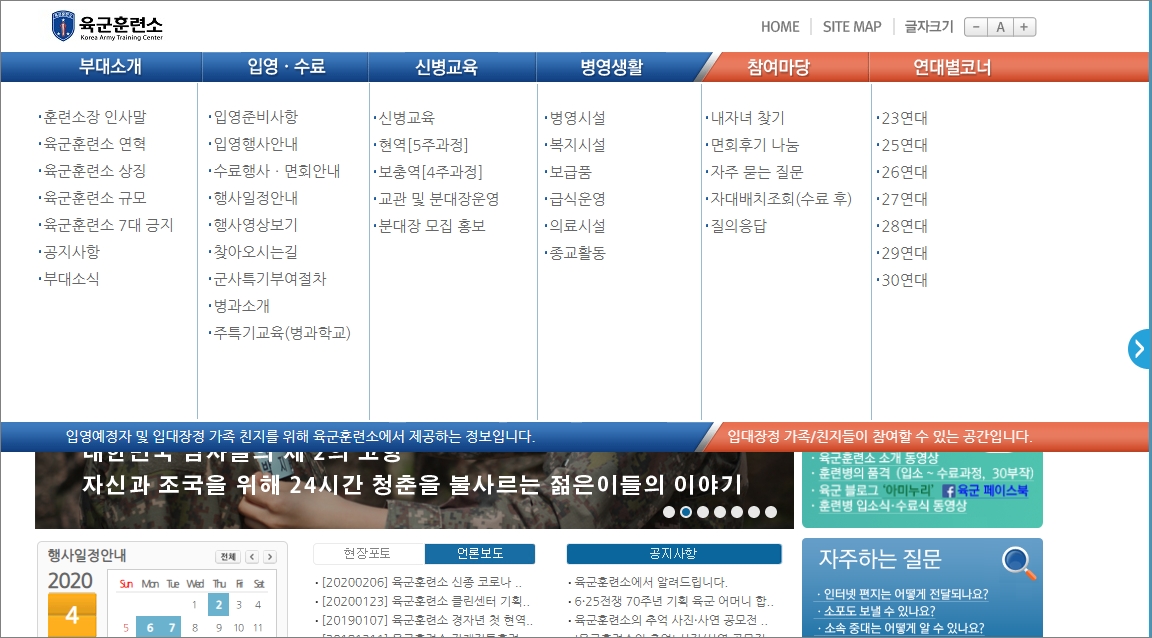
Task: Open 급식운영 submenu
Action: point(577,198)
